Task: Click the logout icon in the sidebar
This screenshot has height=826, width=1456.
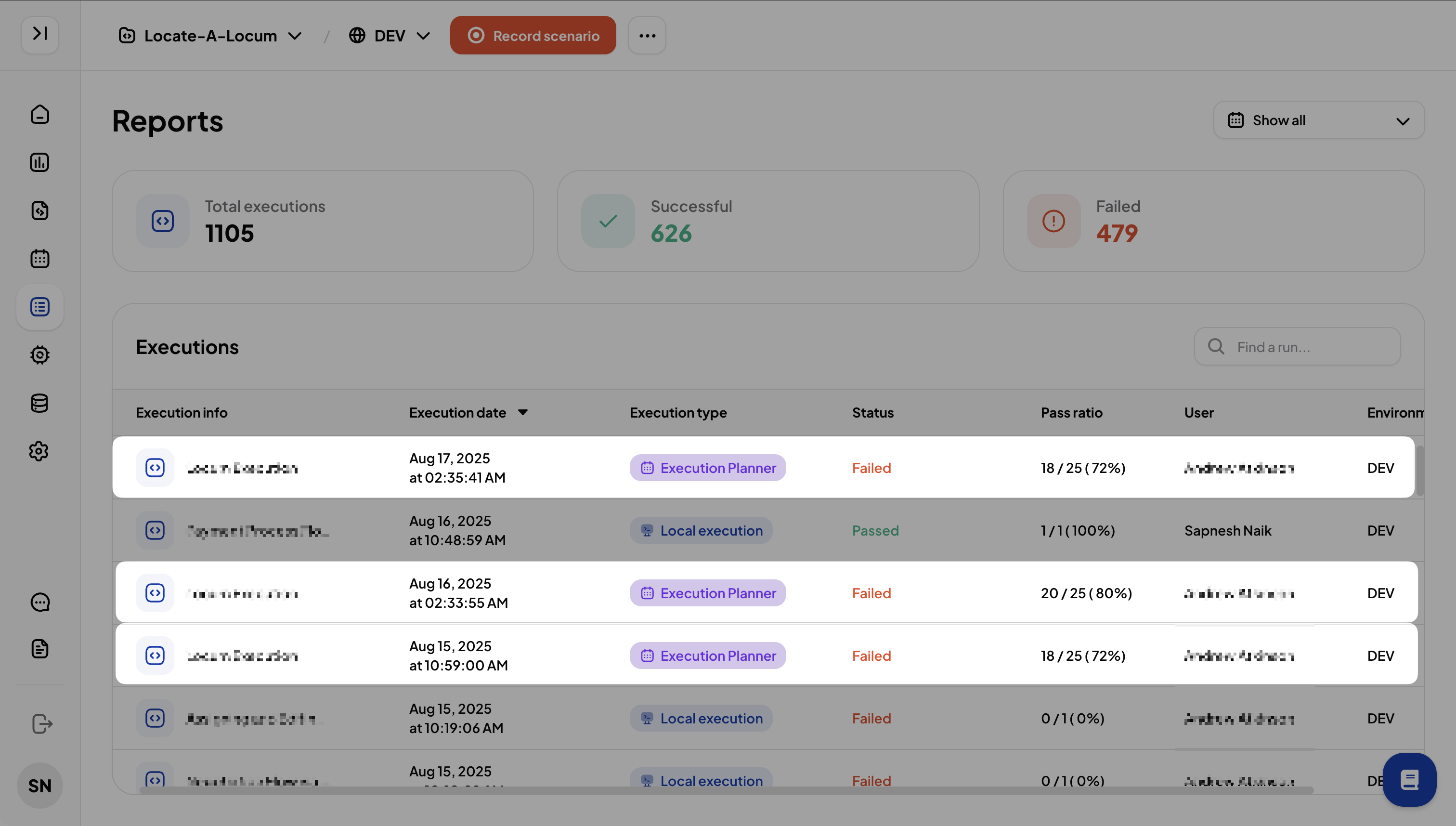Action: pos(42,724)
